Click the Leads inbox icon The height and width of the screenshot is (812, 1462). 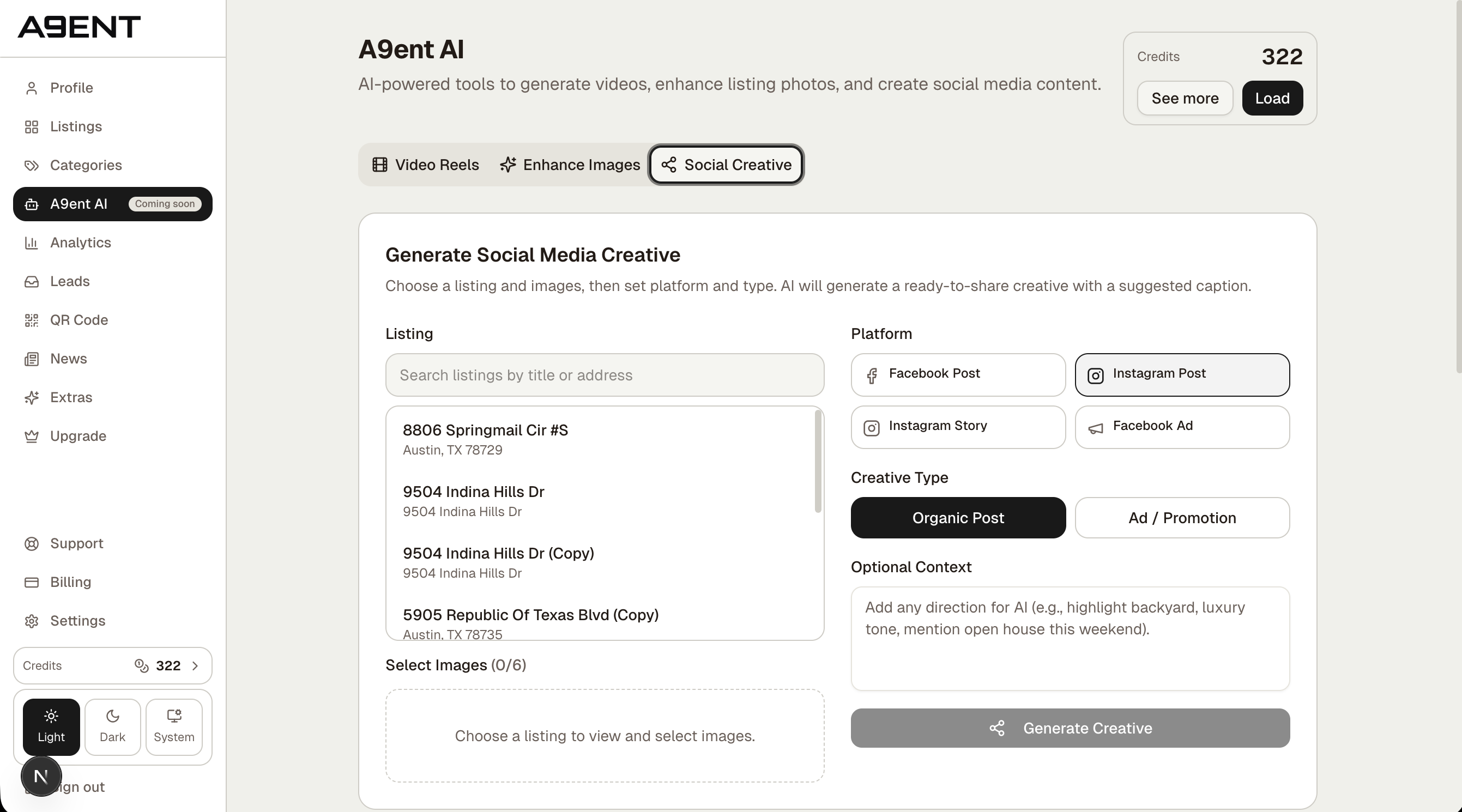[31, 281]
